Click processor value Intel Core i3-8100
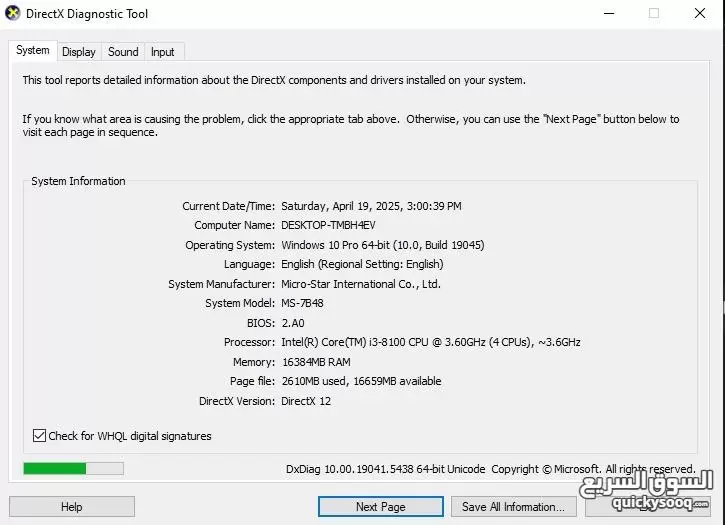This screenshot has height=525, width=725. click(x=431, y=342)
